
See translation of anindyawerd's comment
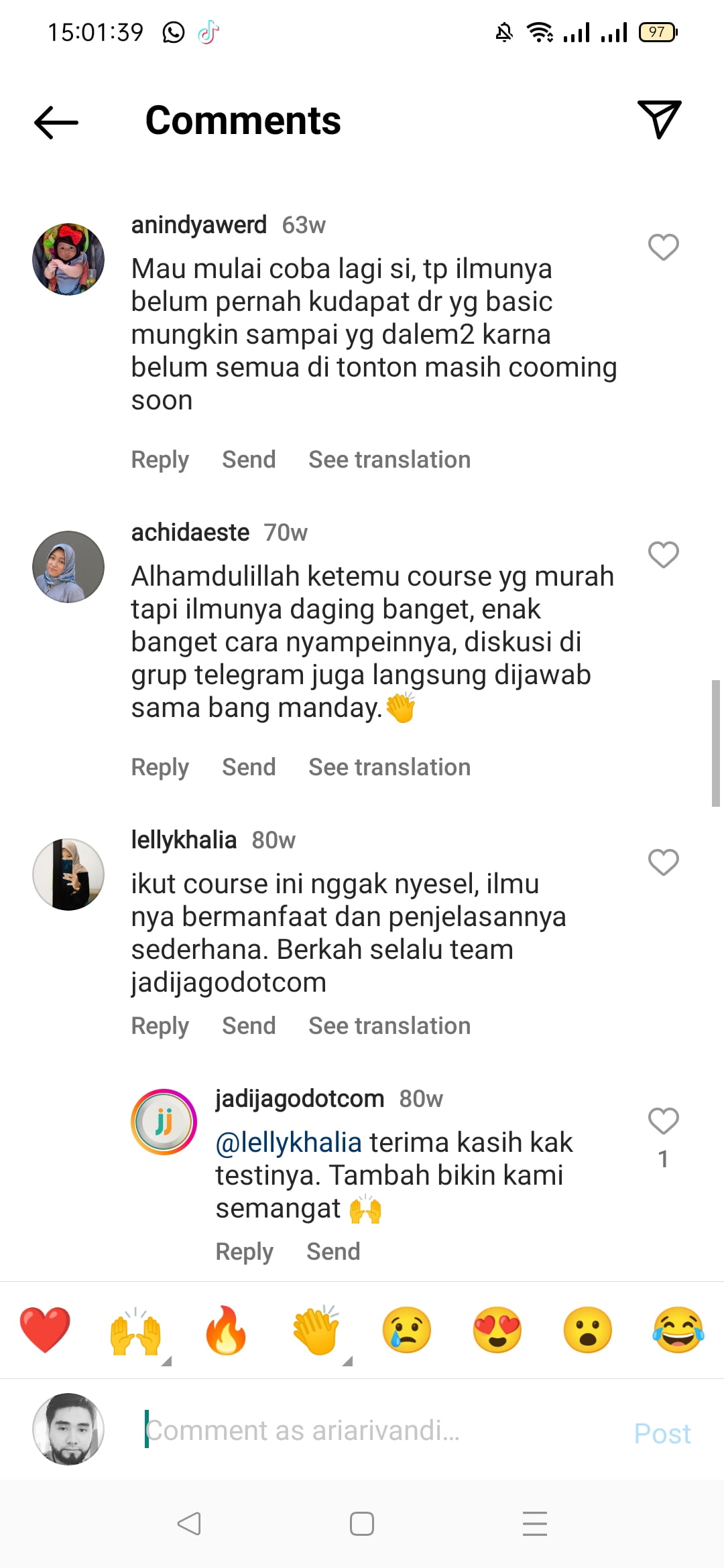[x=389, y=460]
